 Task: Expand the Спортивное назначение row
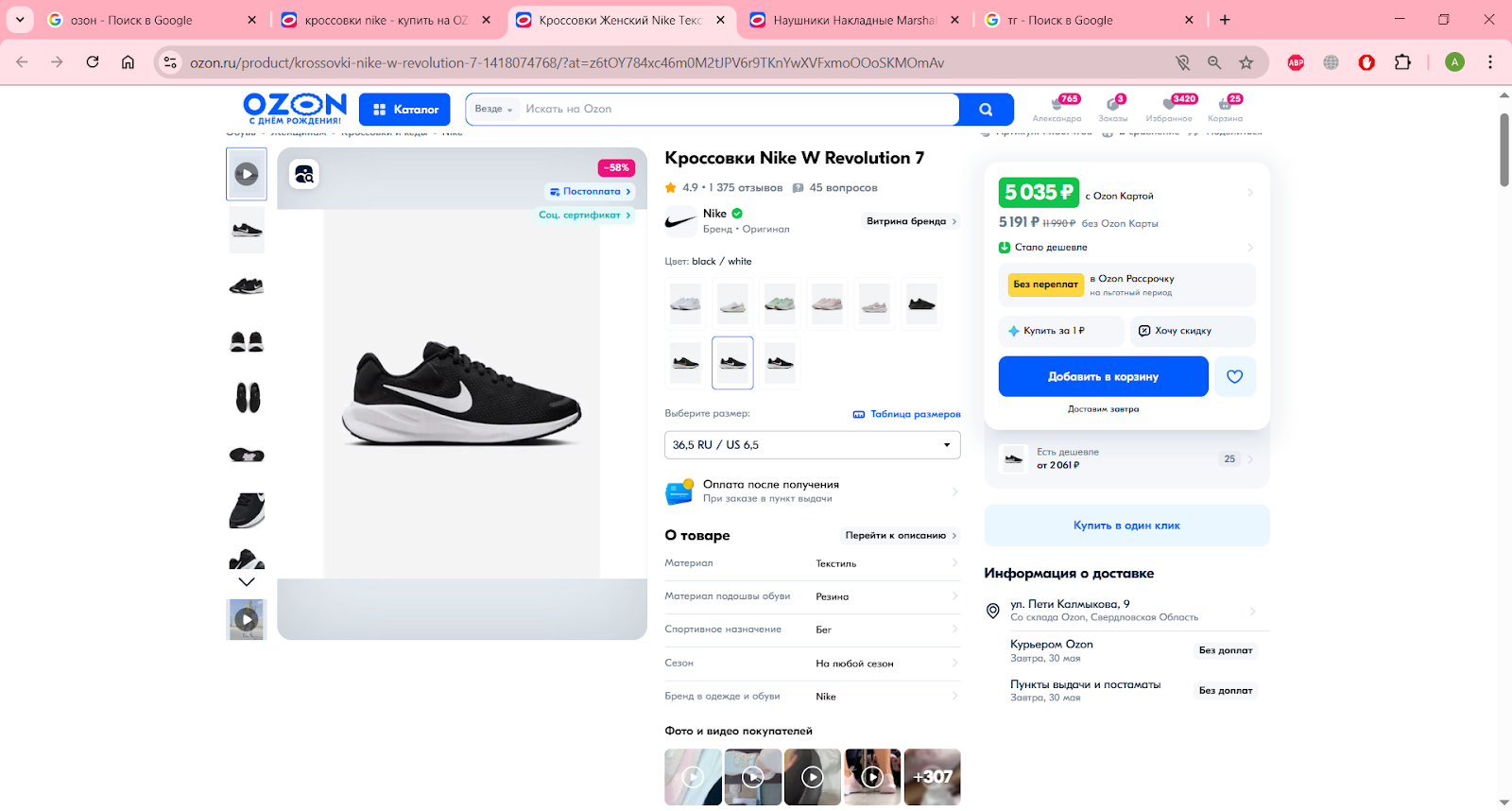813,630
